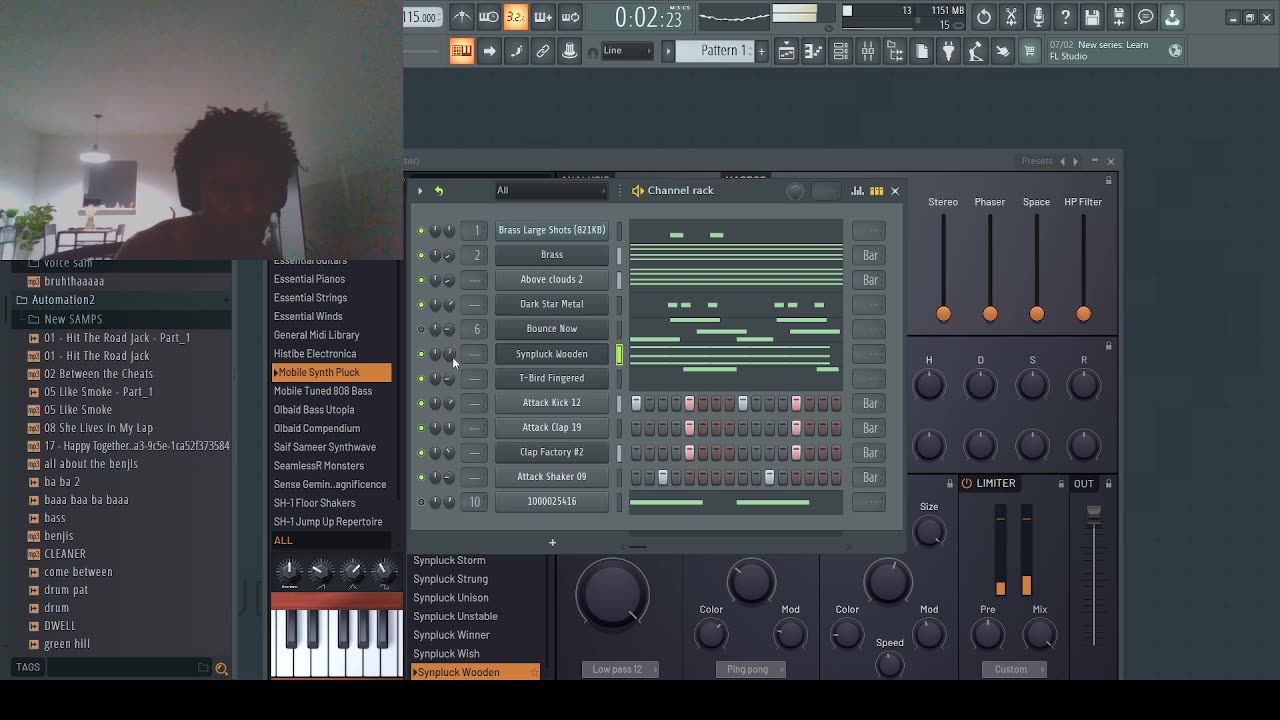The width and height of the screenshot is (1280, 720).
Task: Open the Pattern 1 selector
Action: pyautogui.click(x=714, y=51)
